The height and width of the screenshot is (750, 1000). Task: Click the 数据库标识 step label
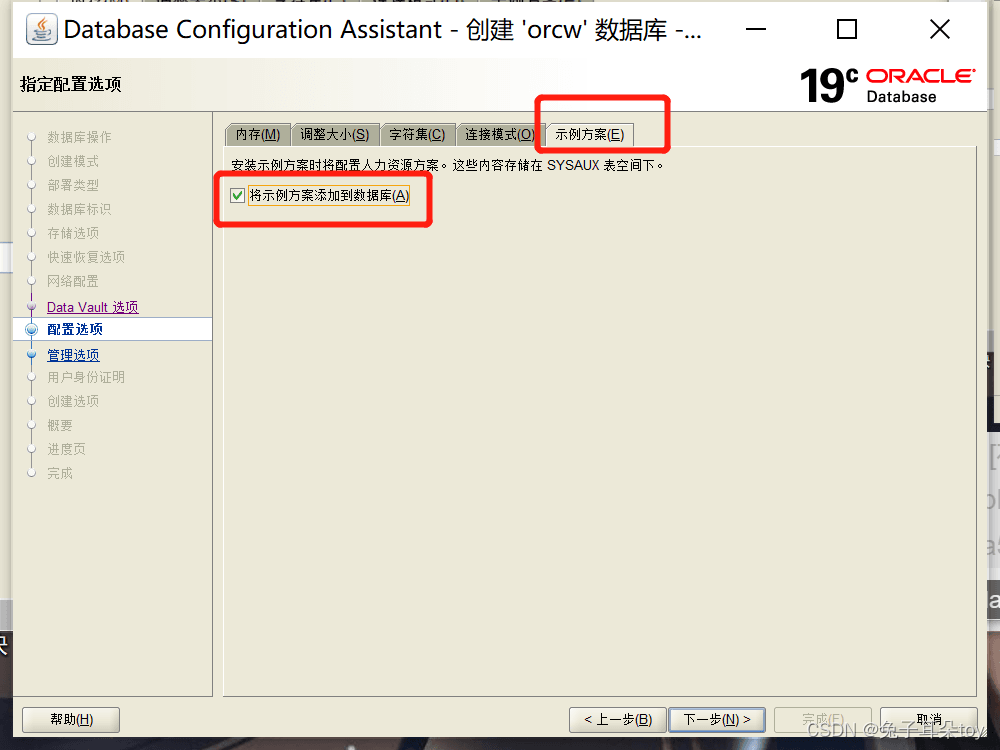79,209
